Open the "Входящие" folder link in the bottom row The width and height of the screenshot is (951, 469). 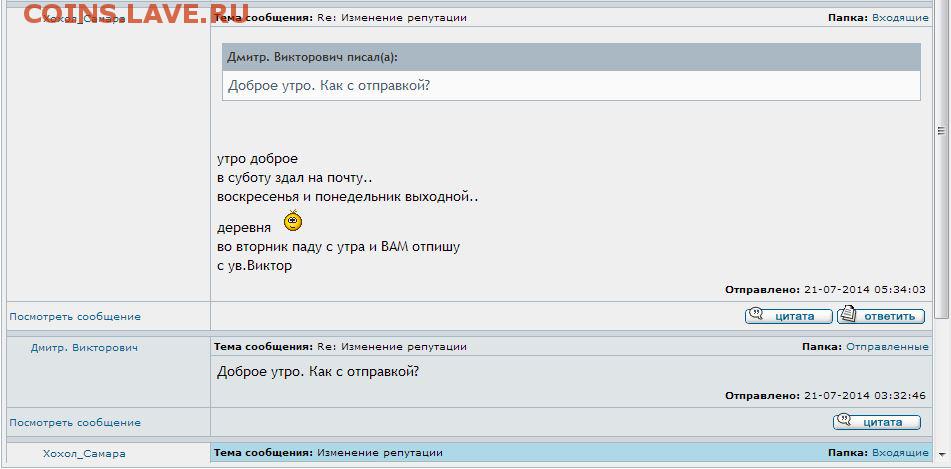[900, 453]
